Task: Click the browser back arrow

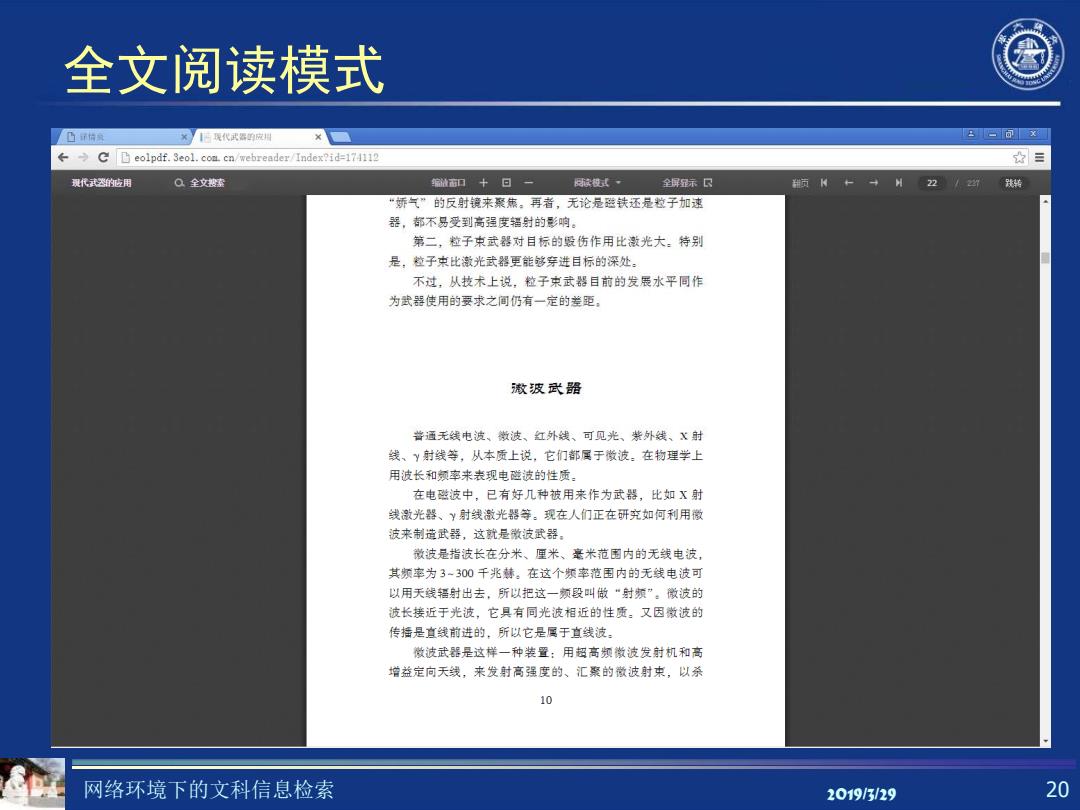Action: pyautogui.click(x=63, y=157)
